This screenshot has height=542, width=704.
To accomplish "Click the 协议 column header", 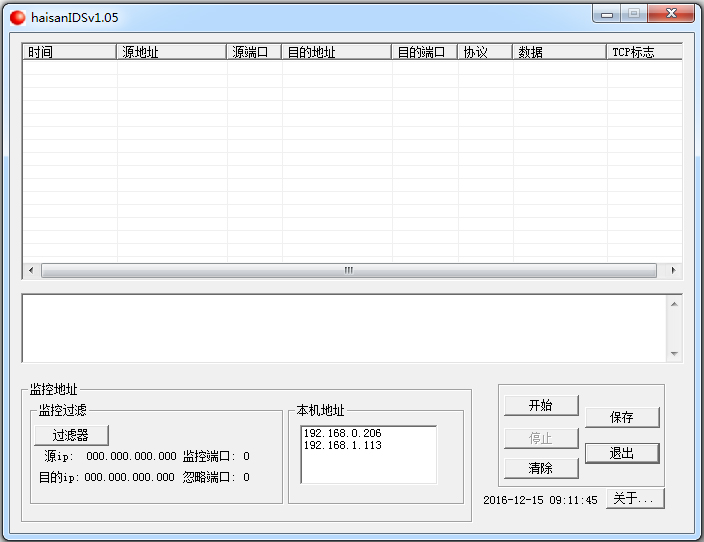I will (x=485, y=52).
